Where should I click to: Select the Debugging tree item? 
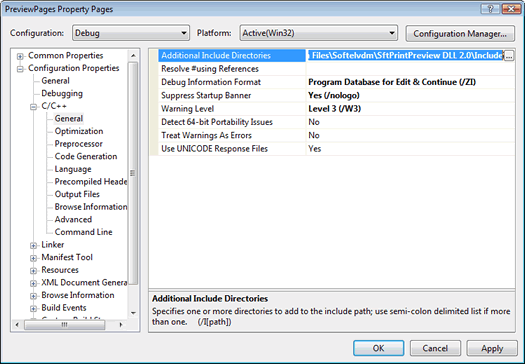tap(62, 93)
